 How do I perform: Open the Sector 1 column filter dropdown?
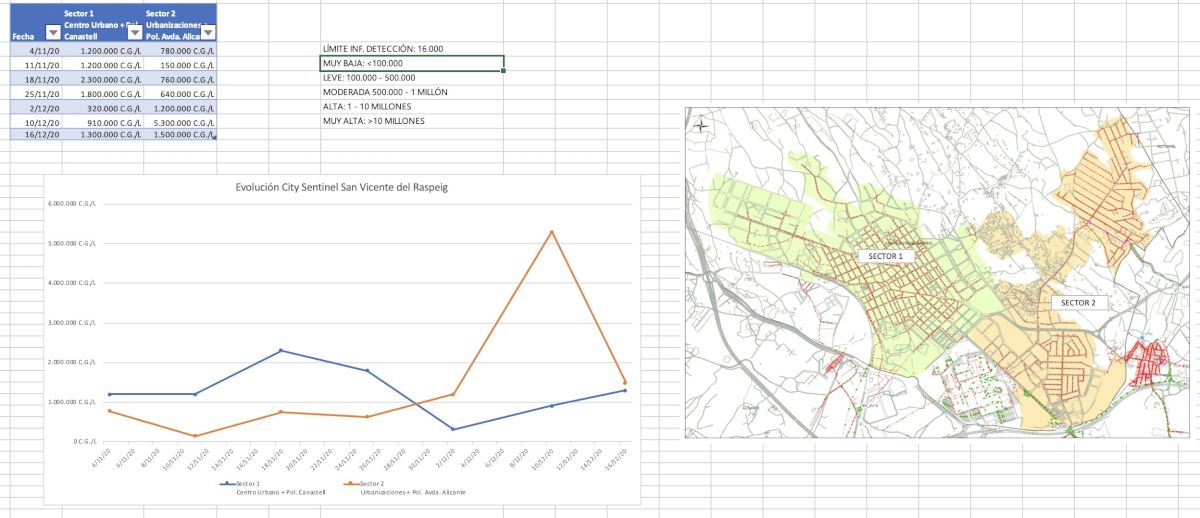(x=135, y=33)
